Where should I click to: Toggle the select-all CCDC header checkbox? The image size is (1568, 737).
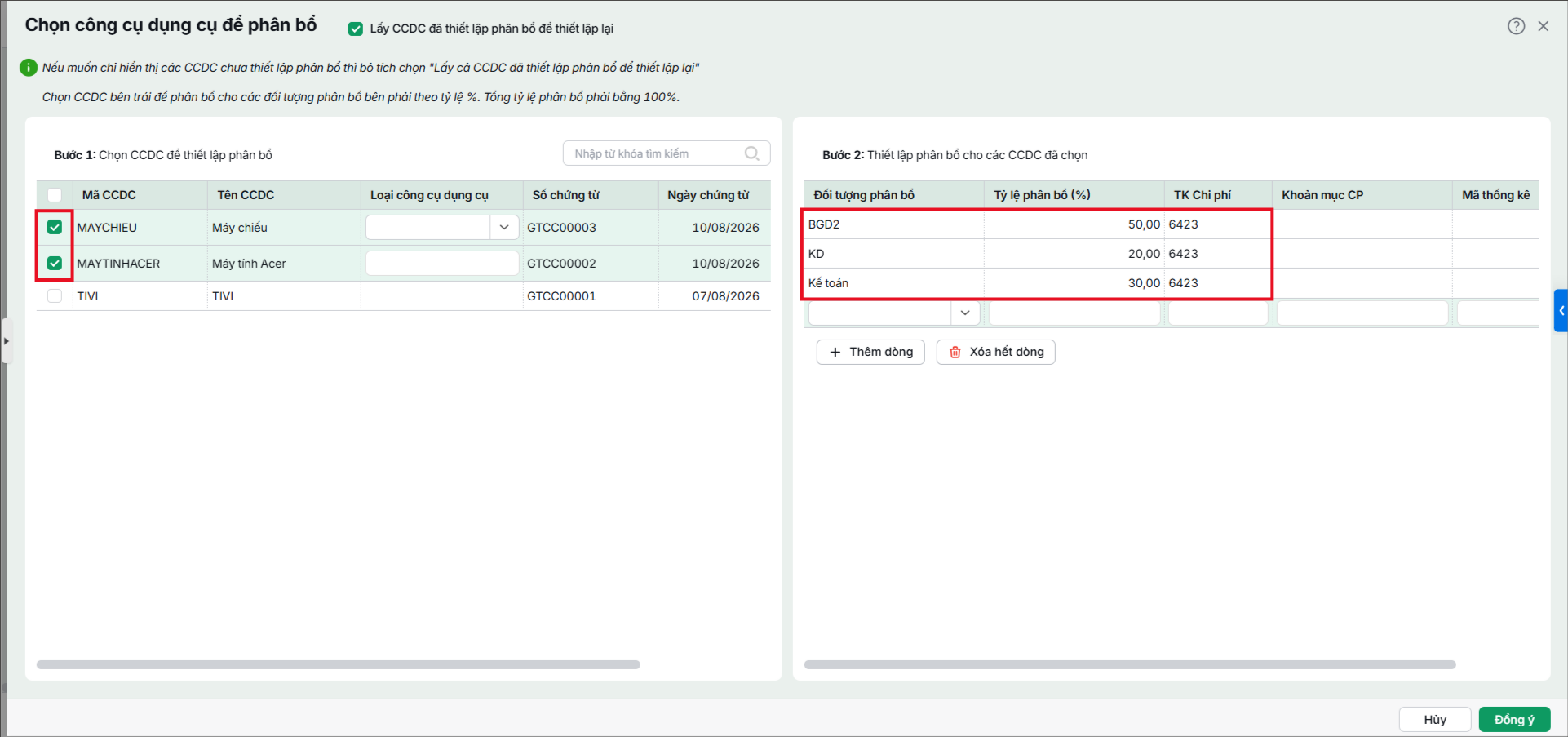[55, 195]
